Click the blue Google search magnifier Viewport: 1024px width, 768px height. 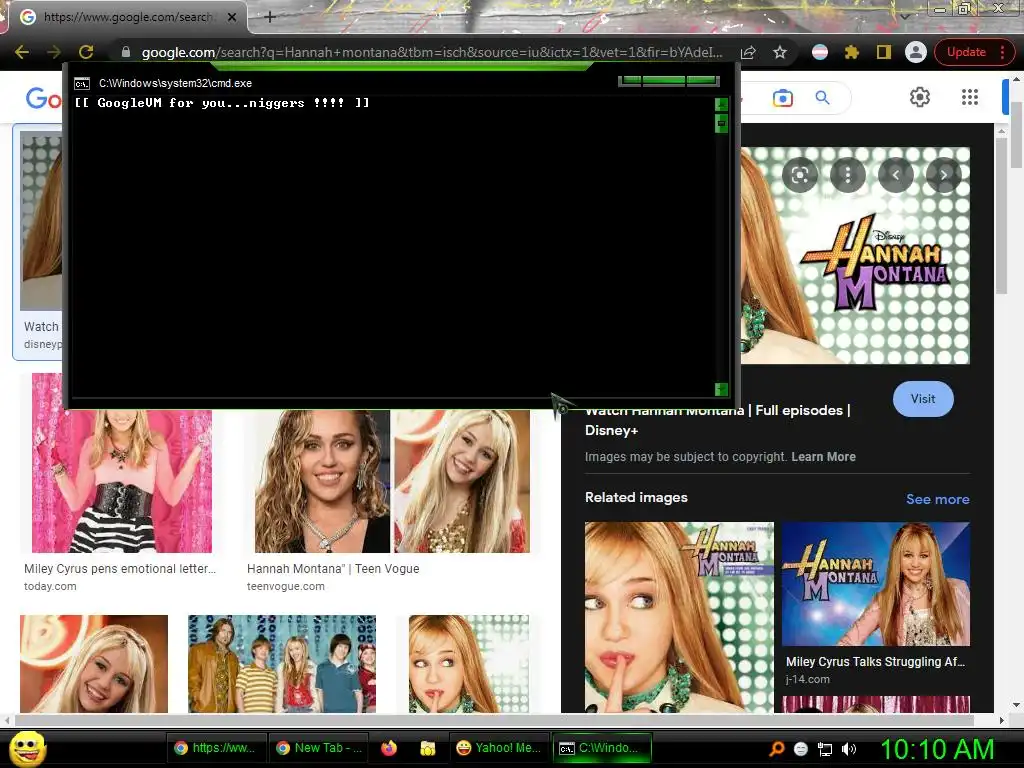click(x=822, y=98)
